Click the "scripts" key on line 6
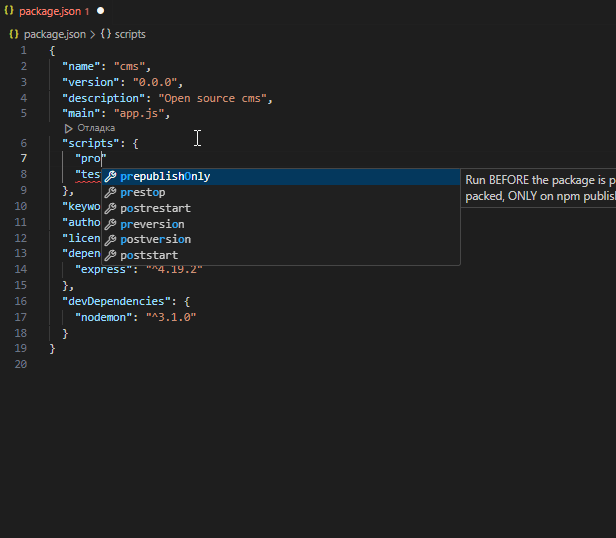The width and height of the screenshot is (616, 538). click(x=91, y=143)
